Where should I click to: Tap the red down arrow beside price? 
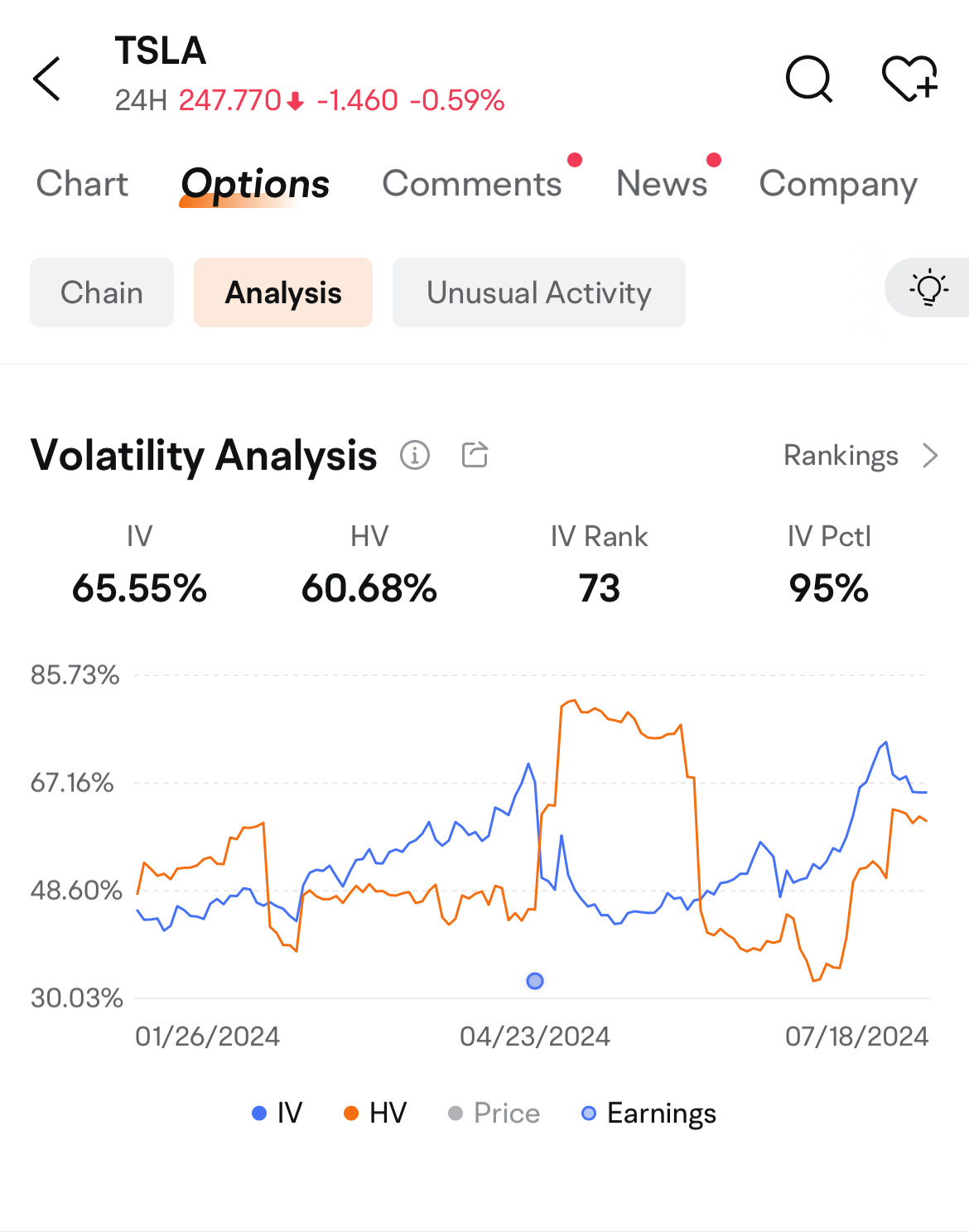coord(296,101)
